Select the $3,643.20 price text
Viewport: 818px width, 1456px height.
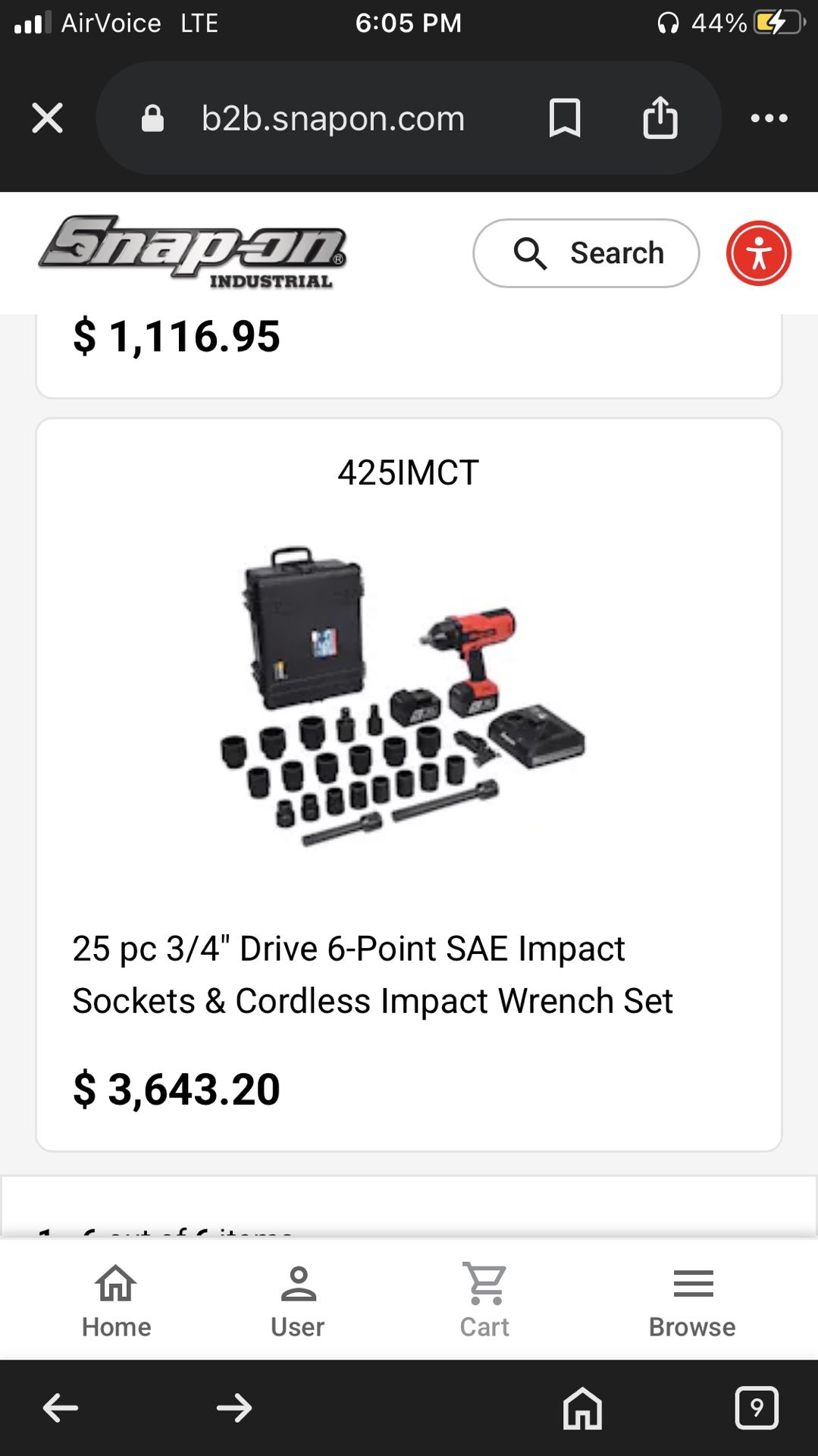coord(177,1089)
